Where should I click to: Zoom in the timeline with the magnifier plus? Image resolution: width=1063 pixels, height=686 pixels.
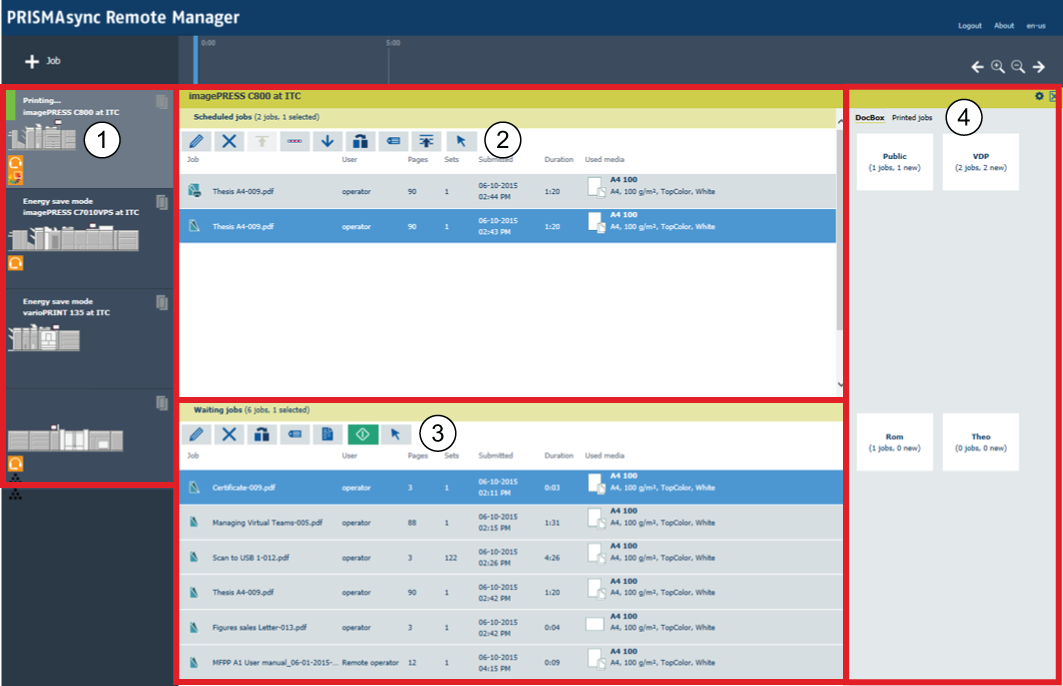(997, 66)
